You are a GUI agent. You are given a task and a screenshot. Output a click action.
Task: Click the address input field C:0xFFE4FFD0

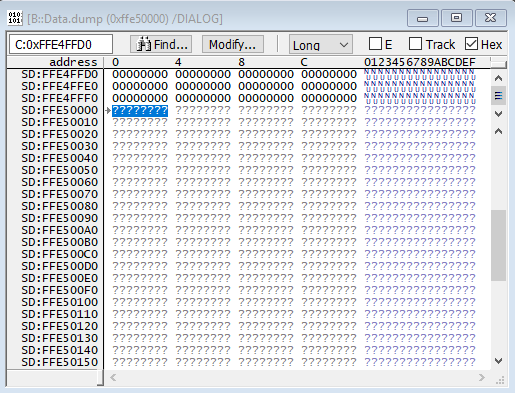point(60,44)
